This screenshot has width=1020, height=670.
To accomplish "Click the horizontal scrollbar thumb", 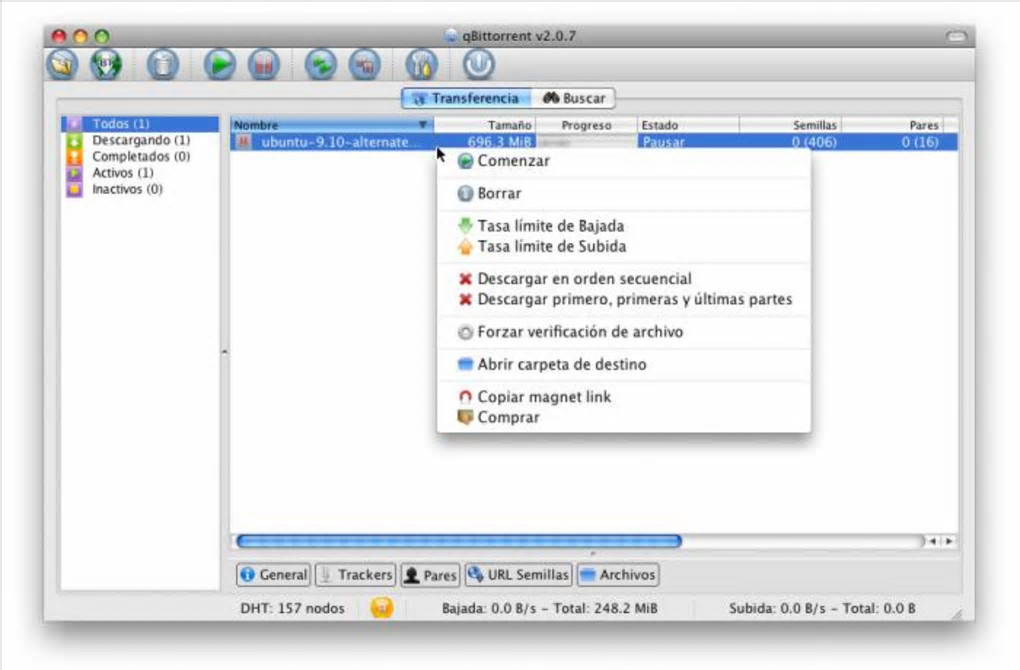I will [459, 541].
